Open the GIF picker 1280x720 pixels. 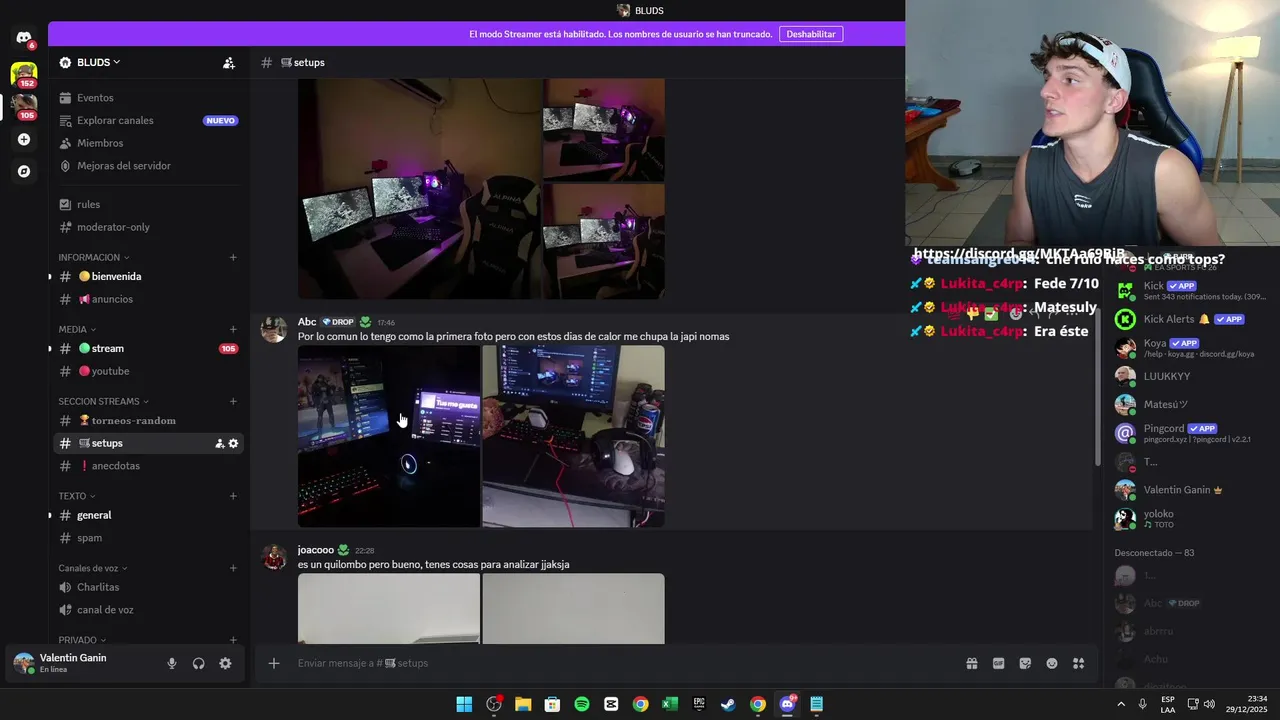pyautogui.click(x=998, y=663)
